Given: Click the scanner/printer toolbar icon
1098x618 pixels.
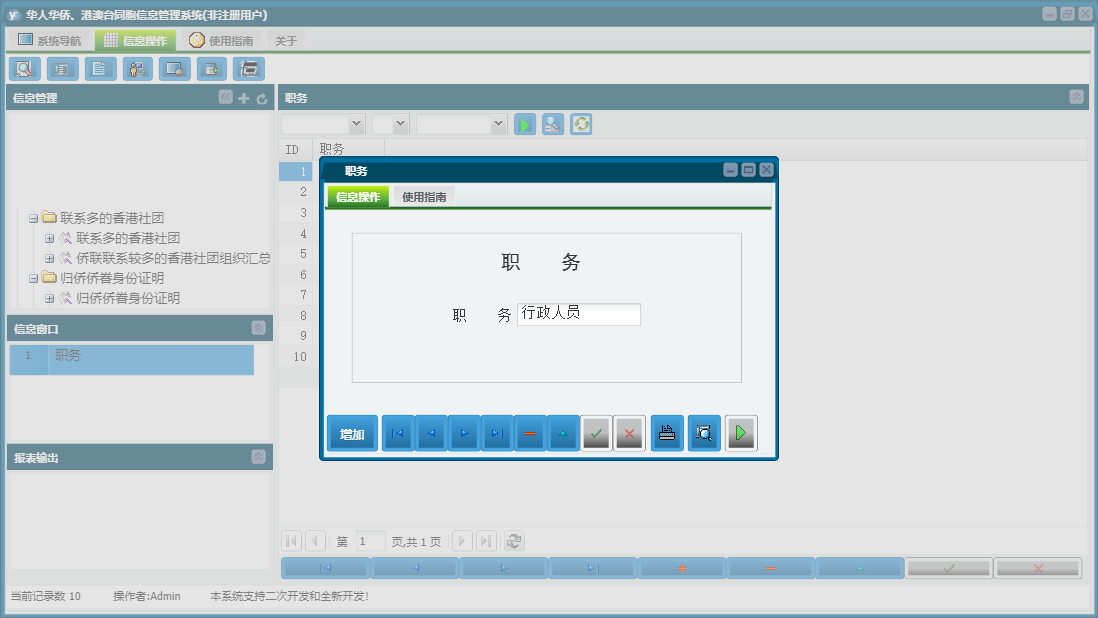Looking at the screenshot, I should pos(249,69).
